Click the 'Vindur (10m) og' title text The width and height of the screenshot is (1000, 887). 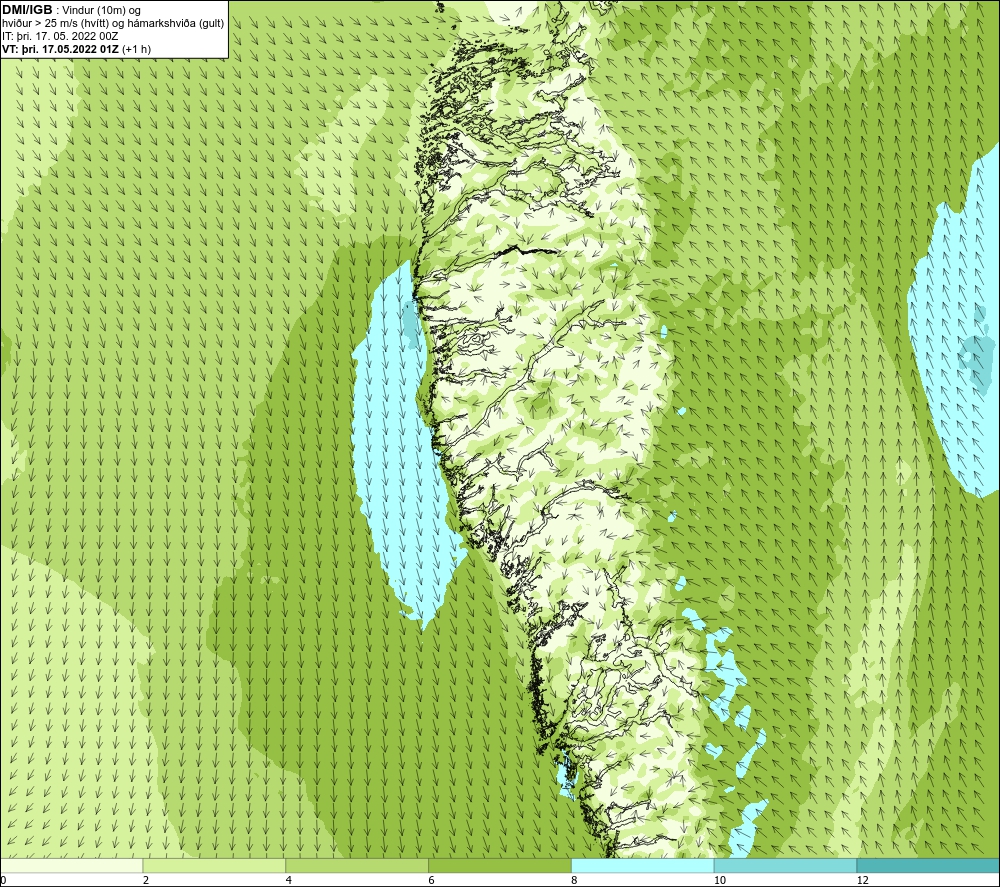pyautogui.click(x=101, y=11)
